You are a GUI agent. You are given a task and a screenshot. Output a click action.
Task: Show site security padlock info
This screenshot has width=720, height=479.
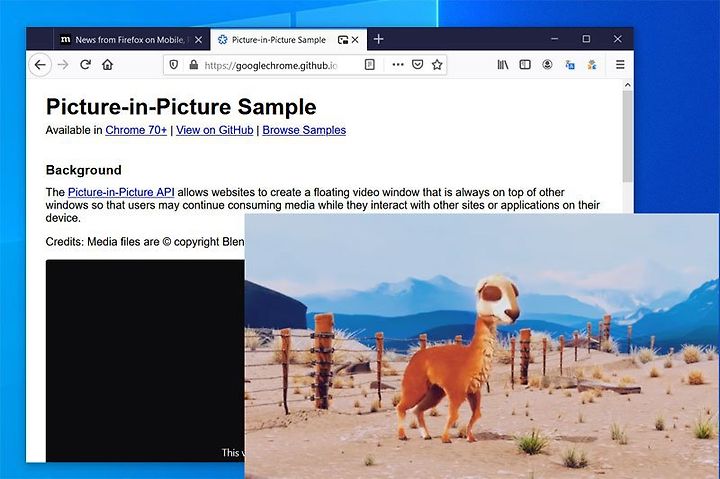pos(194,65)
